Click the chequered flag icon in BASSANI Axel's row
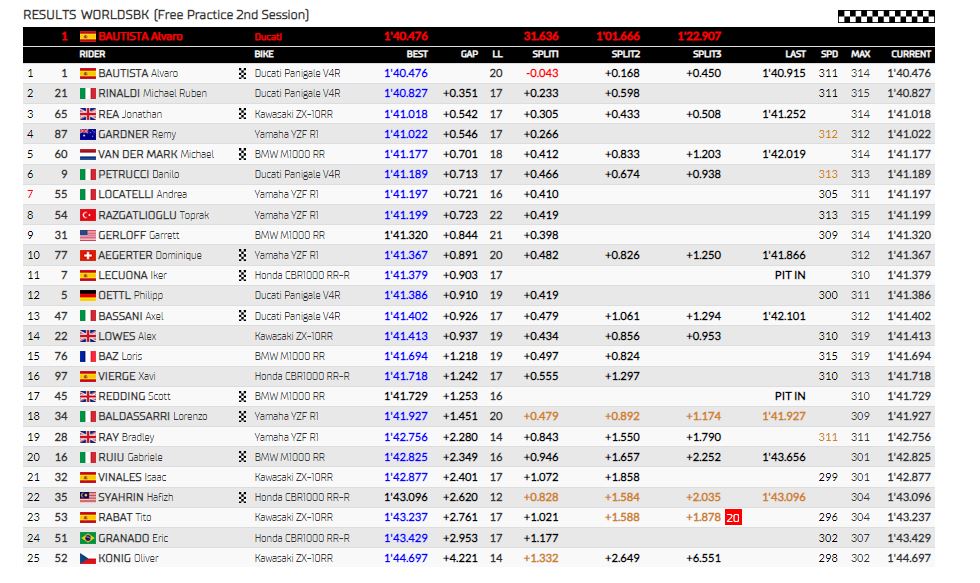 point(242,316)
